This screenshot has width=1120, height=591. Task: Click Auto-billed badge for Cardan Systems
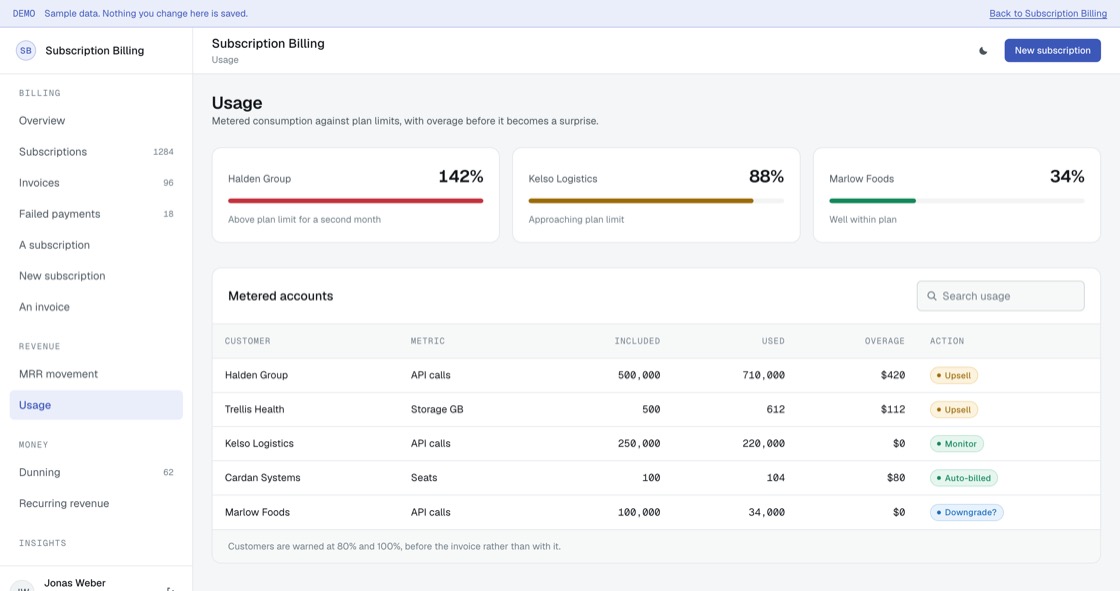click(x=964, y=478)
